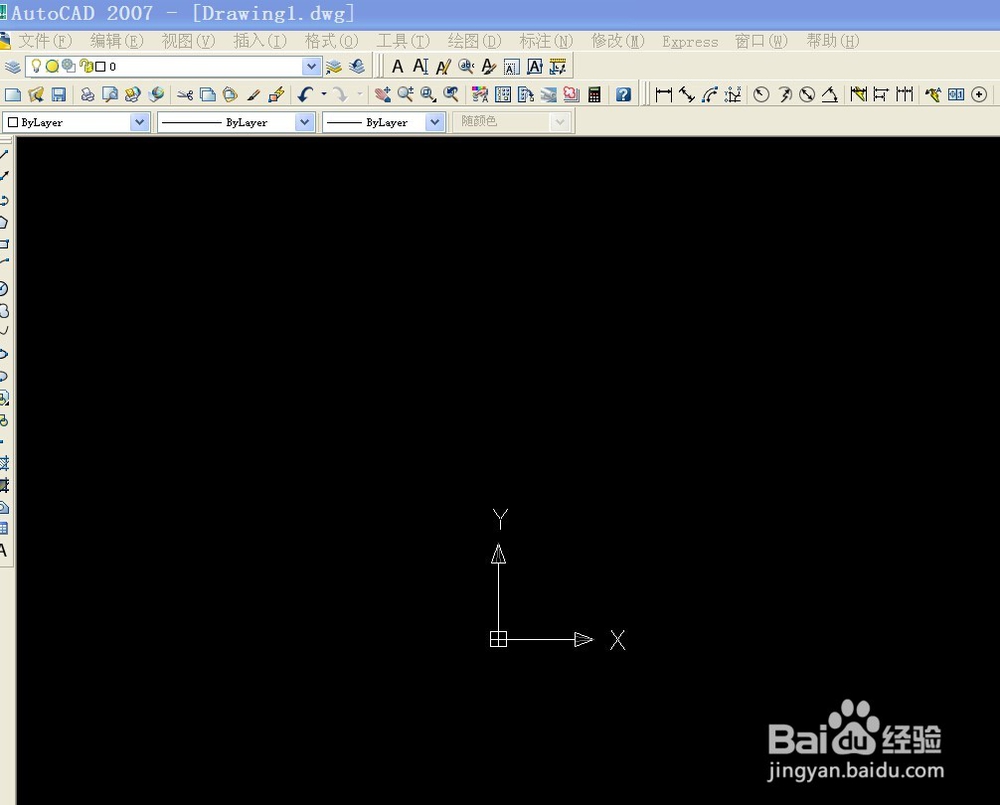This screenshot has height=805, width=1000.
Task: Open the 文件(F) menu
Action: (x=45, y=41)
